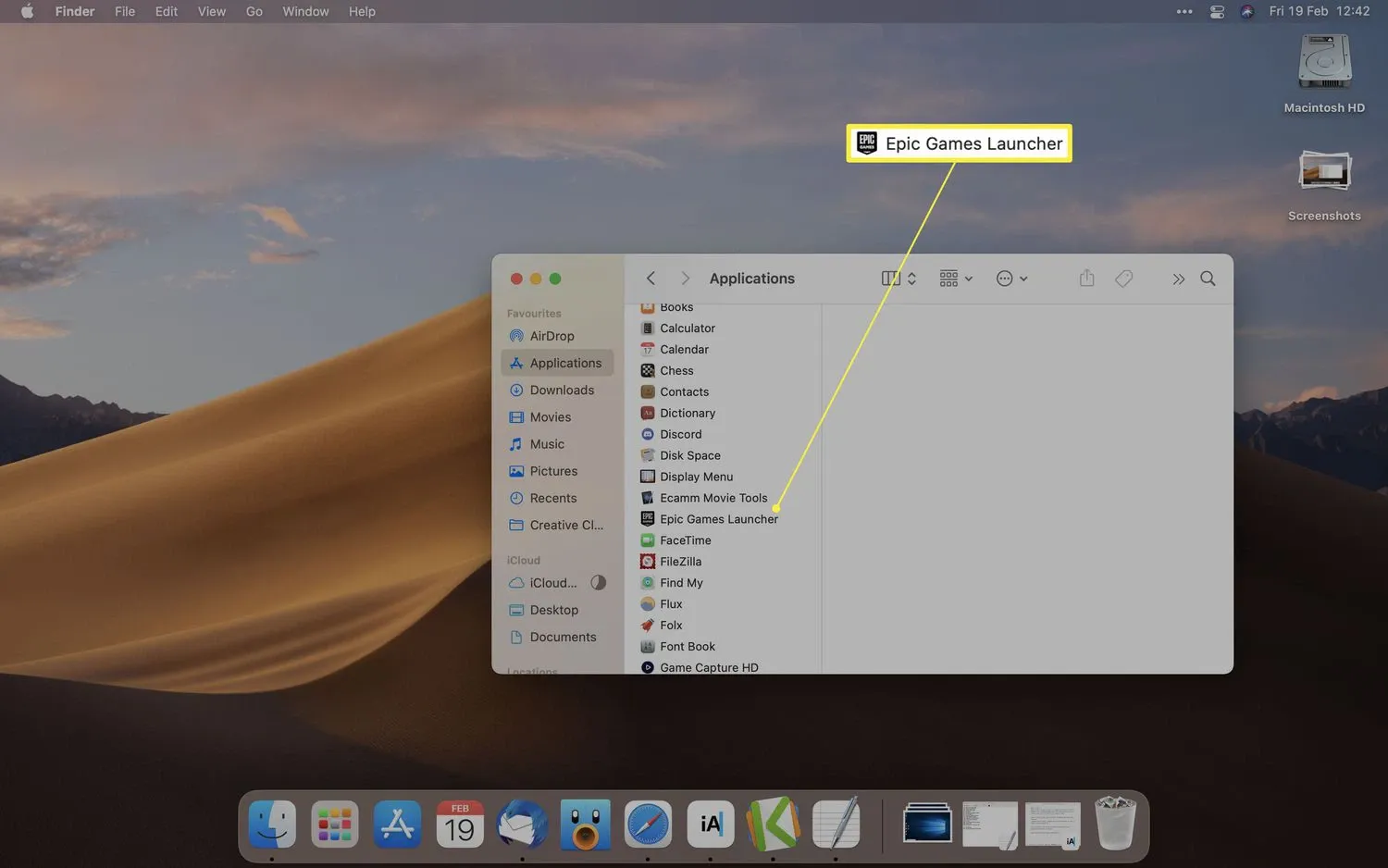
Task: Click the Siri icon in the menu bar
Action: point(1247,11)
